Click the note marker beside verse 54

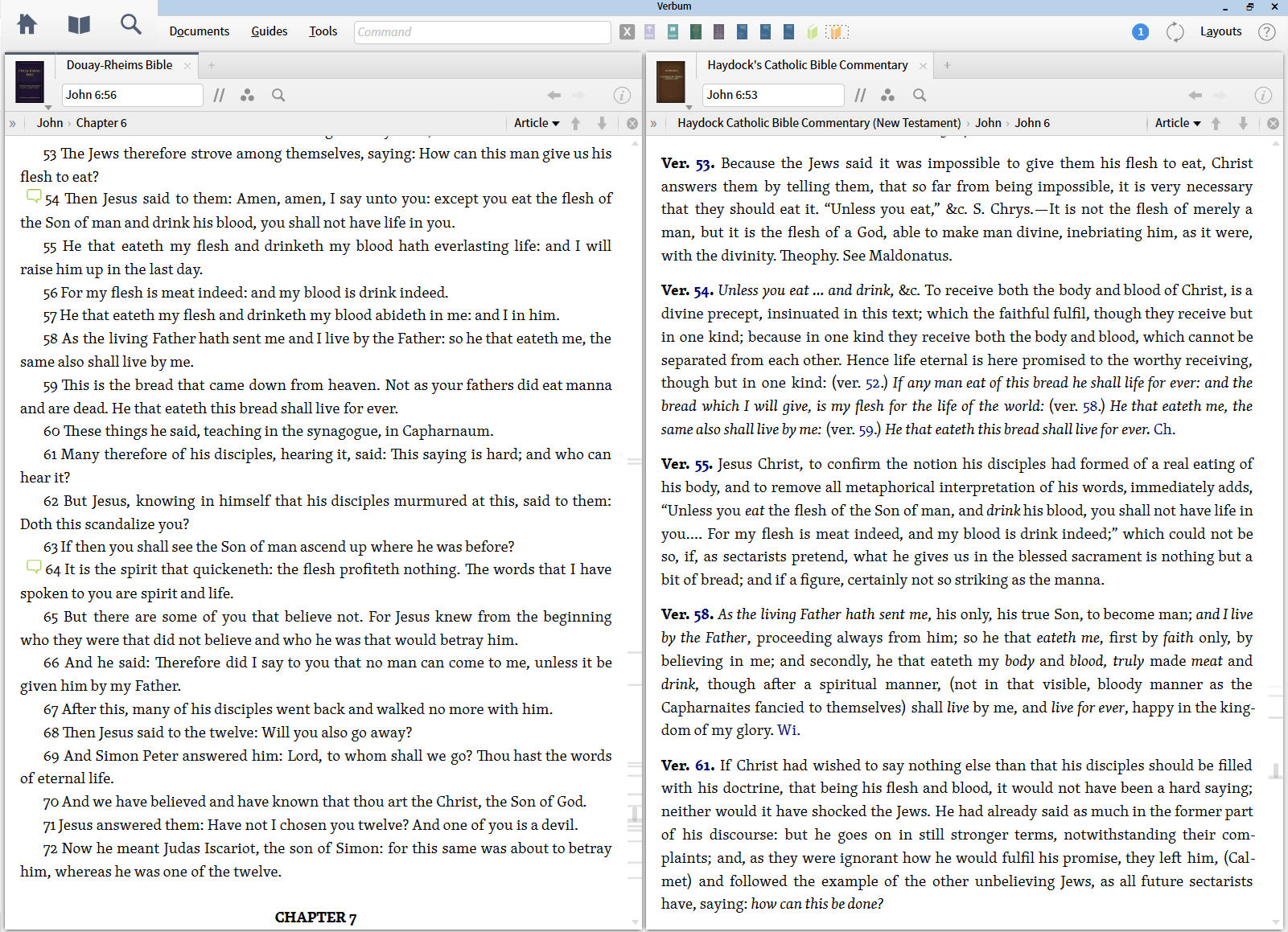point(33,196)
